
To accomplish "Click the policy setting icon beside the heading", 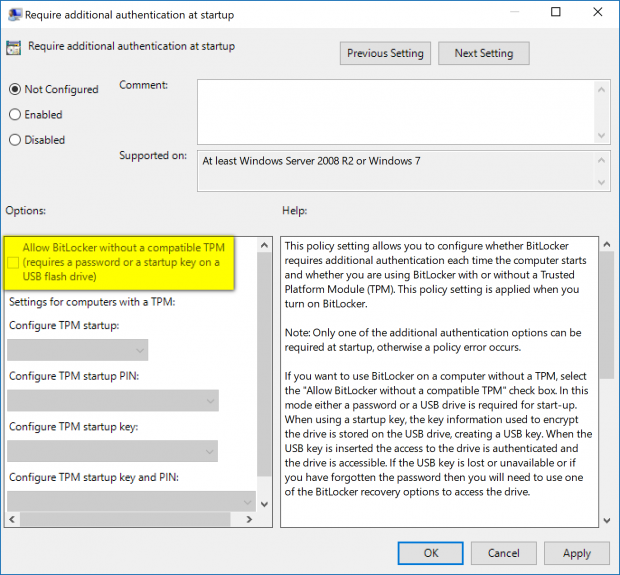I will tap(14, 46).
